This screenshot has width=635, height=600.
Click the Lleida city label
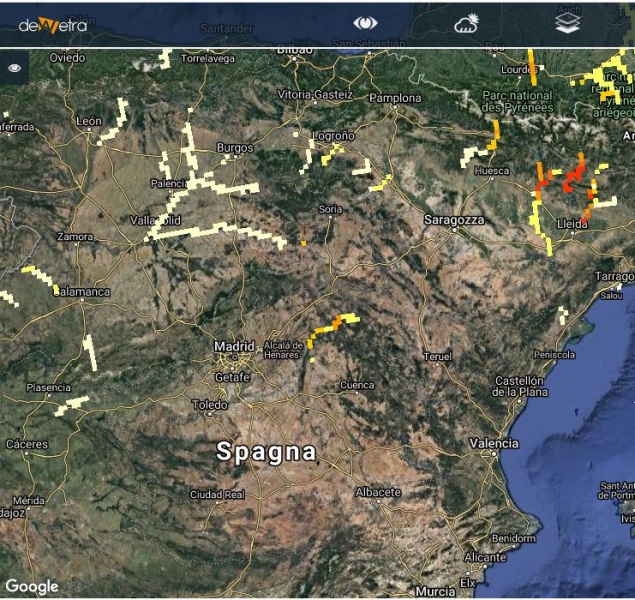(572, 224)
